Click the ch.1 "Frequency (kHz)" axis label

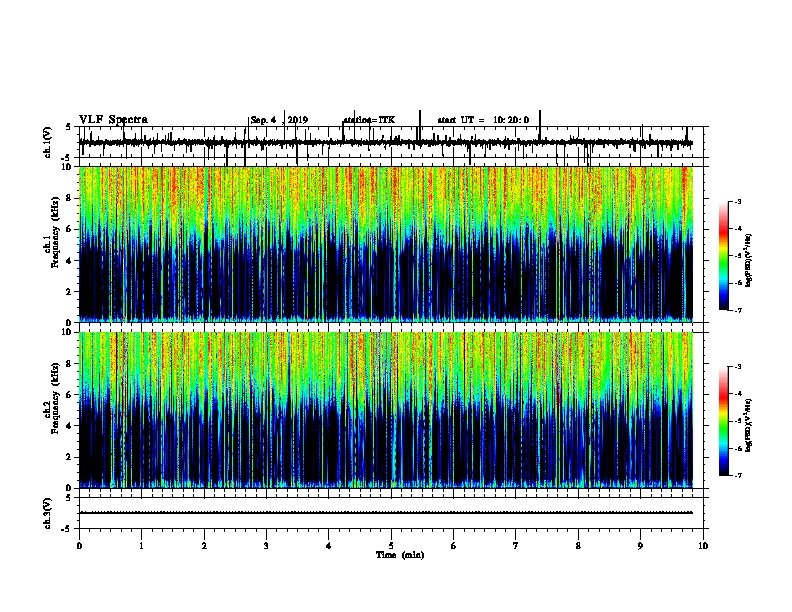click(55, 233)
